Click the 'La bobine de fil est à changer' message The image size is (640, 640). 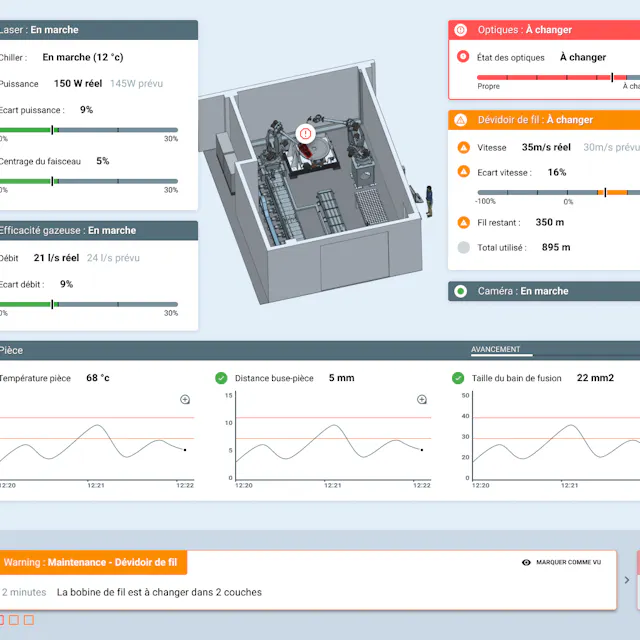click(x=159, y=592)
